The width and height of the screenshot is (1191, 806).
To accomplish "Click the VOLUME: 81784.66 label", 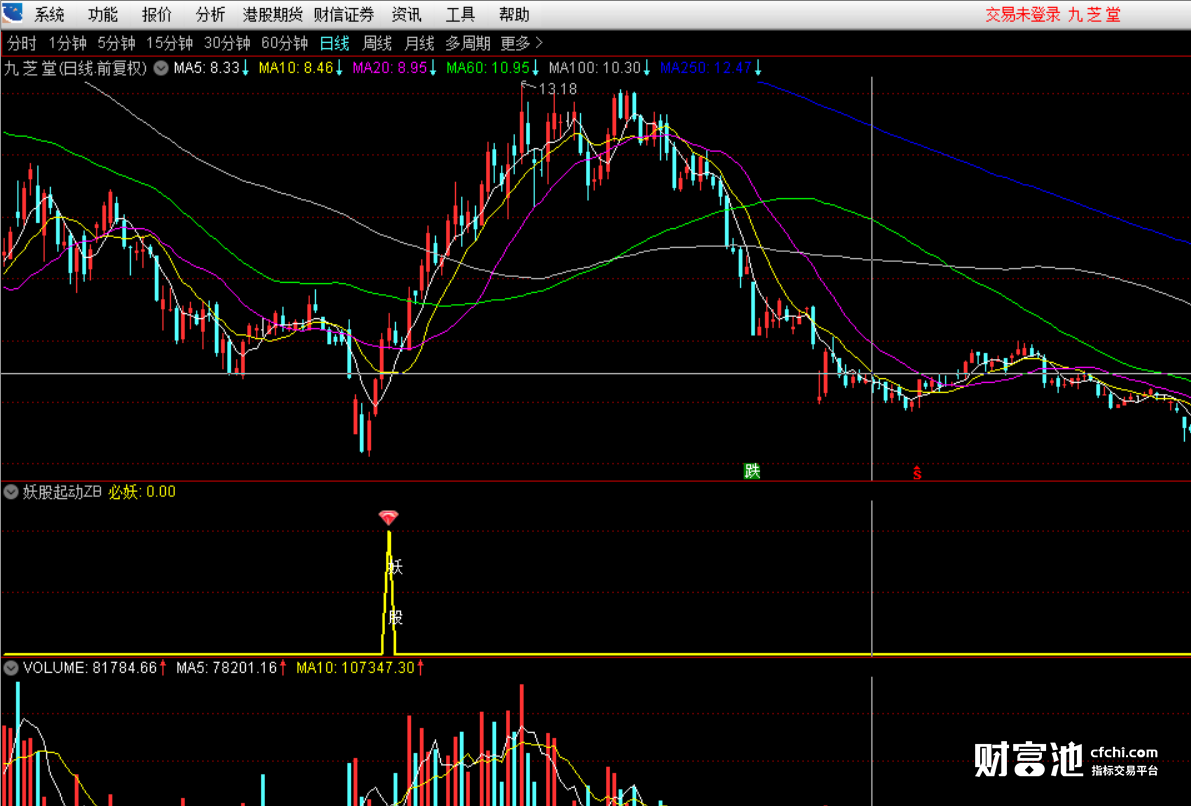I will [x=95, y=669].
